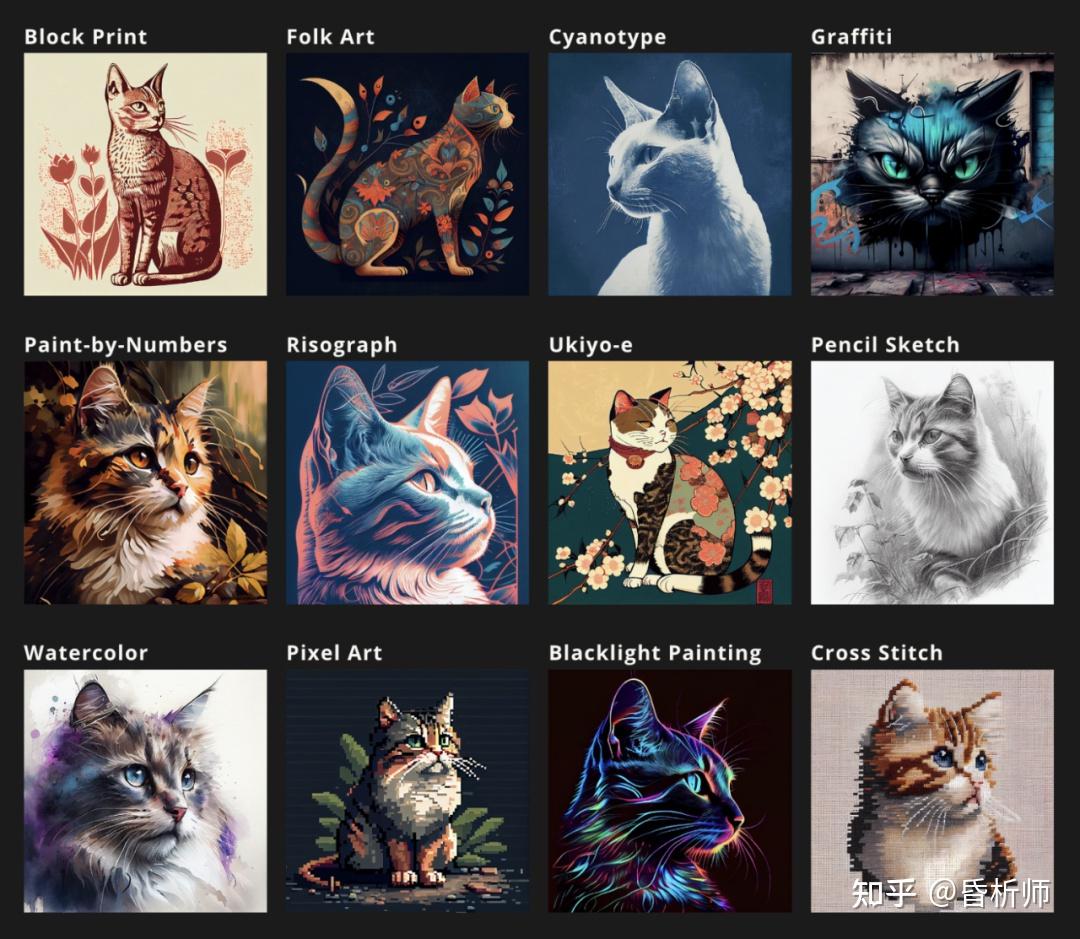Select the Paint-by-Numbers cat image
Viewport: 1080px width, 939px height.
pos(145,483)
